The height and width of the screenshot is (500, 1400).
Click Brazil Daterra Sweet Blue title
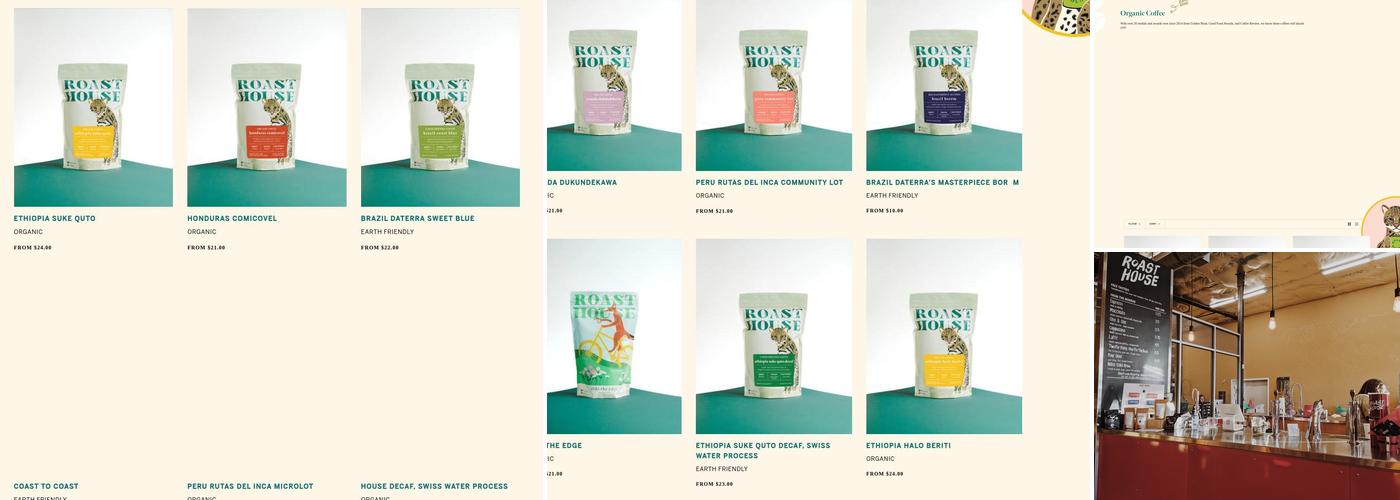418,218
